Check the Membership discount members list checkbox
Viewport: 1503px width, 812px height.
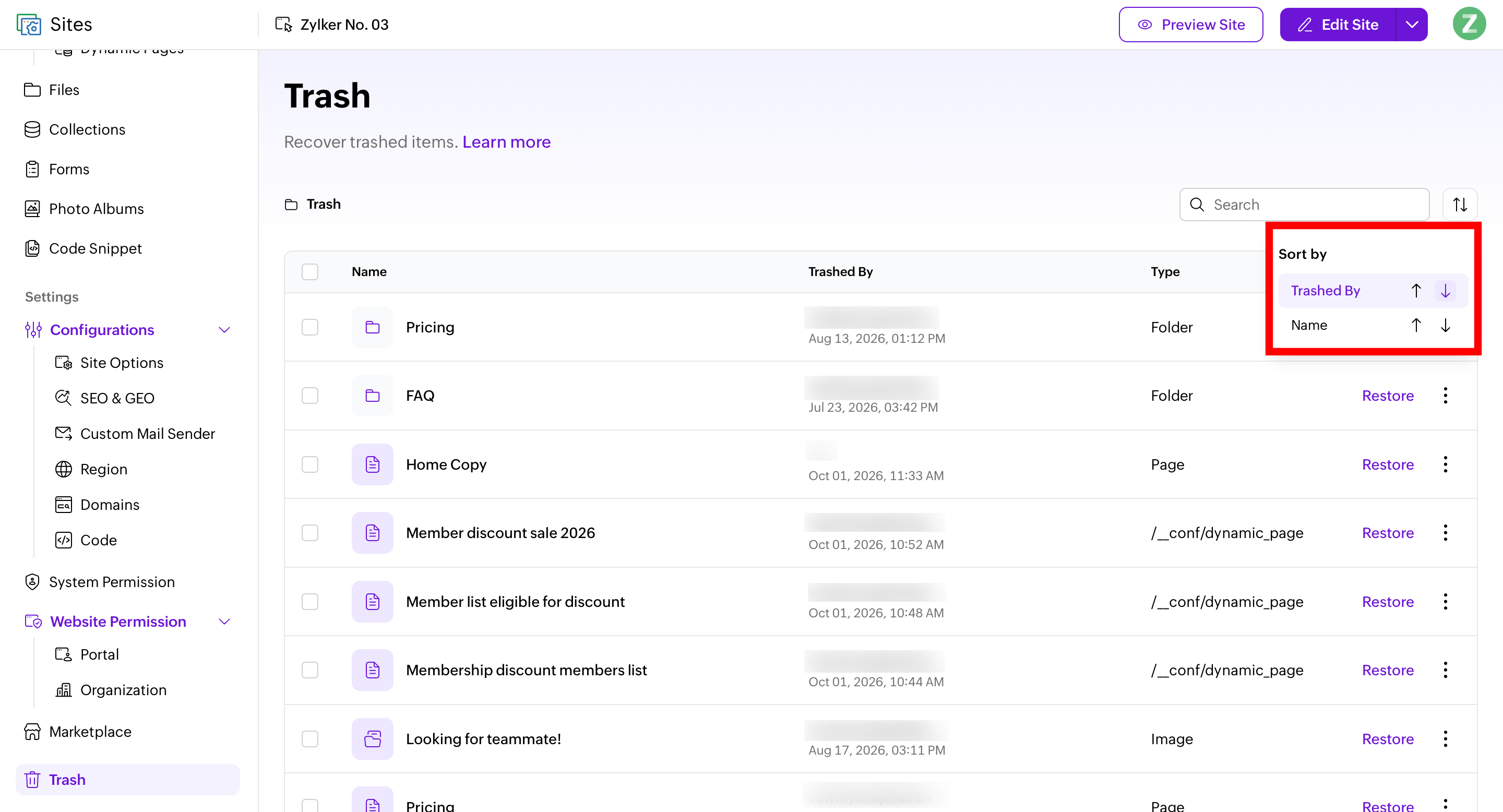310,670
